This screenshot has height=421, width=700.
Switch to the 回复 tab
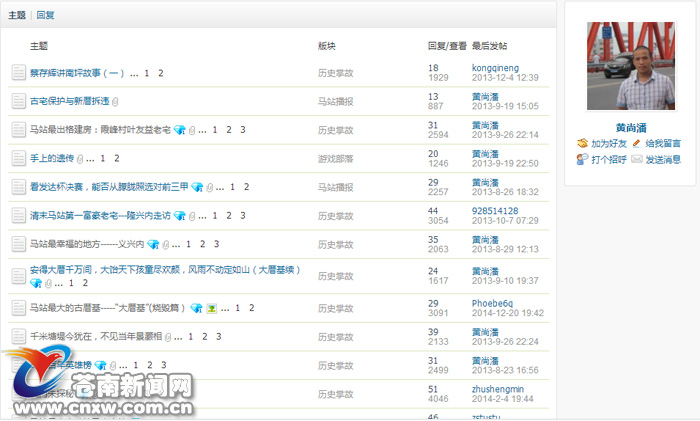point(45,15)
